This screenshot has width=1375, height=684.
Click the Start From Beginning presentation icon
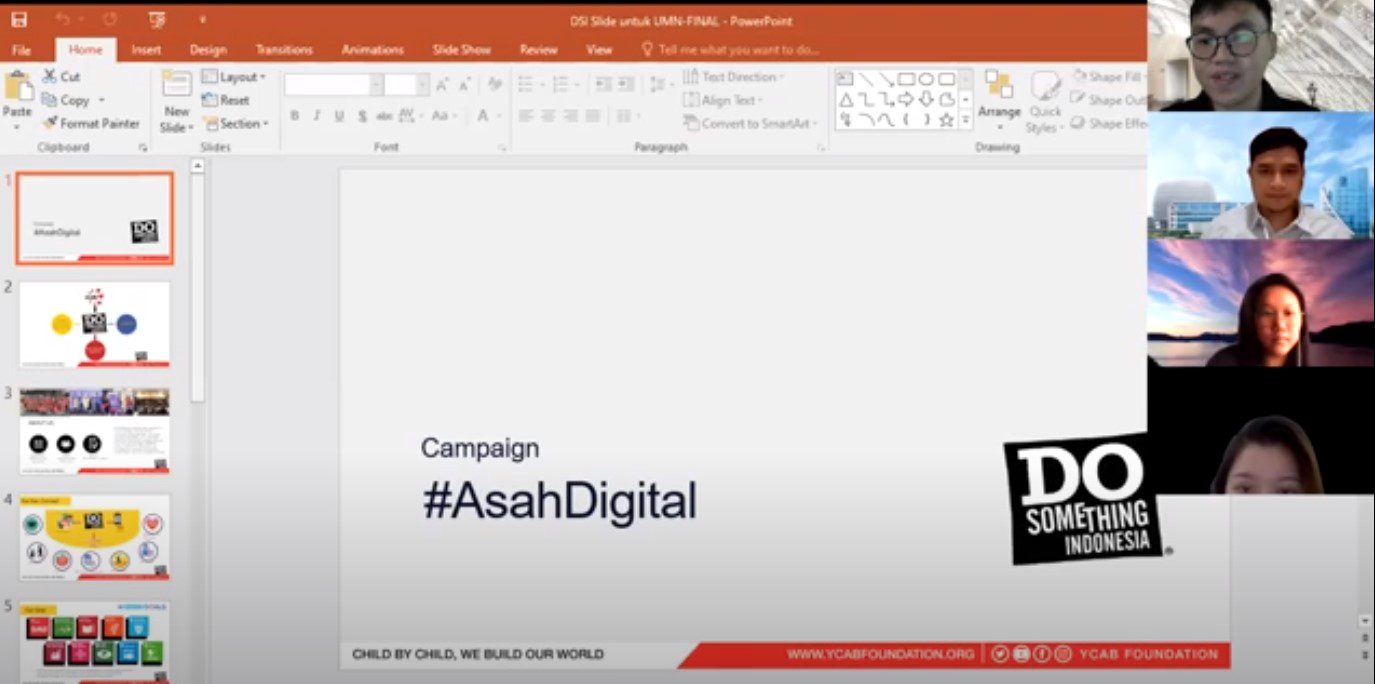point(157,20)
